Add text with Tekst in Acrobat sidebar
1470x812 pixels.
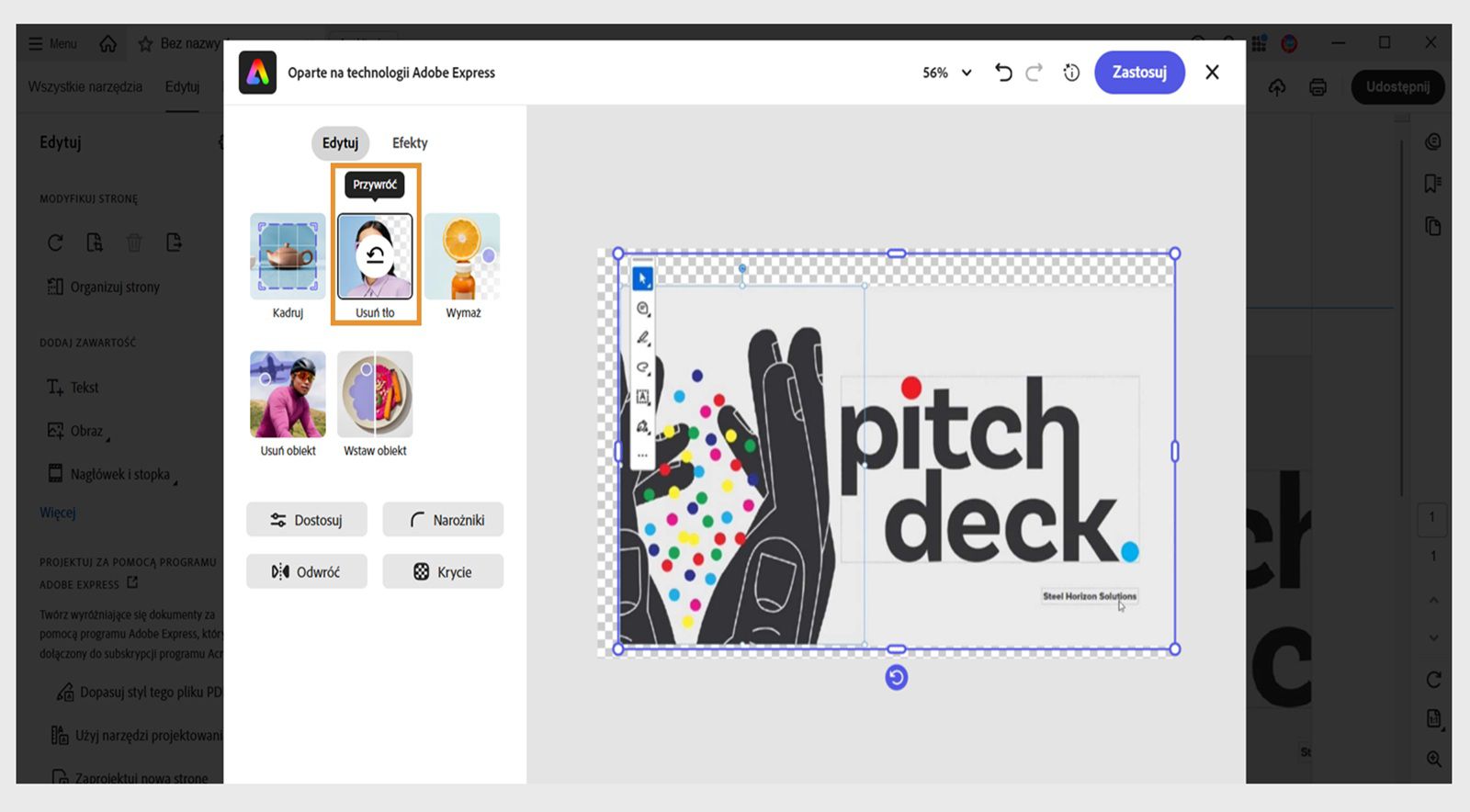[73, 388]
